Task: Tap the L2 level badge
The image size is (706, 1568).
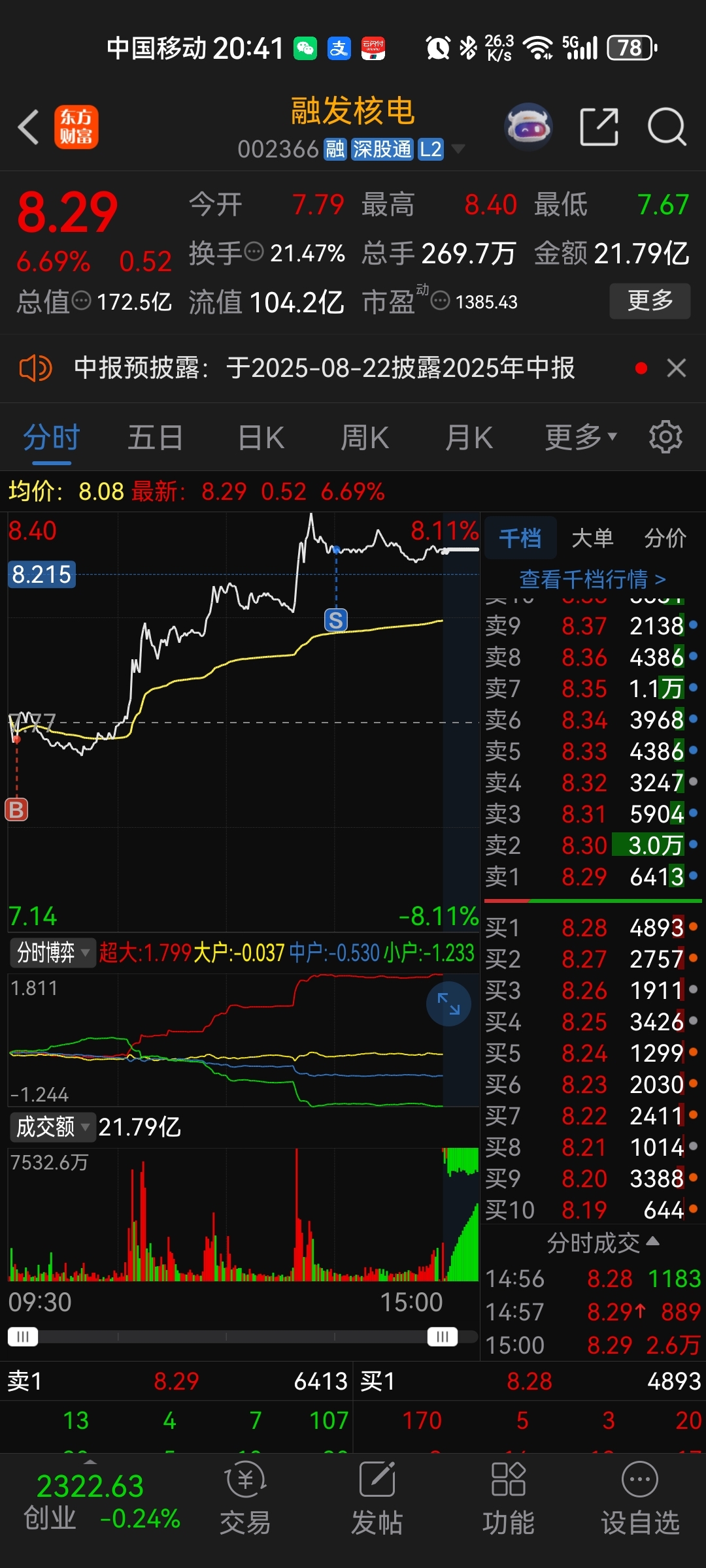Action: [x=431, y=150]
